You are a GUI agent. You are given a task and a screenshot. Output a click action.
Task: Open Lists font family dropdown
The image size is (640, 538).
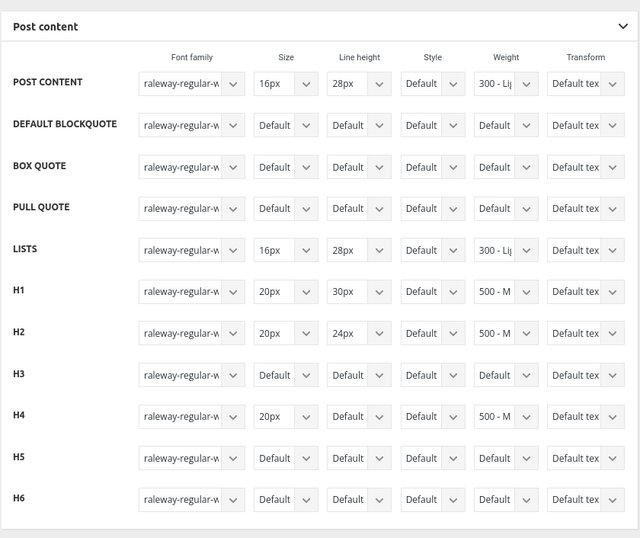pyautogui.click(x=192, y=250)
